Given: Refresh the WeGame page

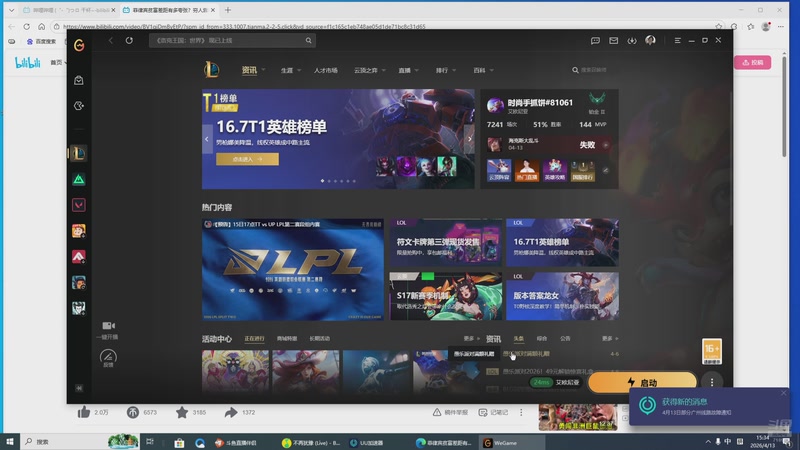Looking at the screenshot, I should tap(129, 40).
